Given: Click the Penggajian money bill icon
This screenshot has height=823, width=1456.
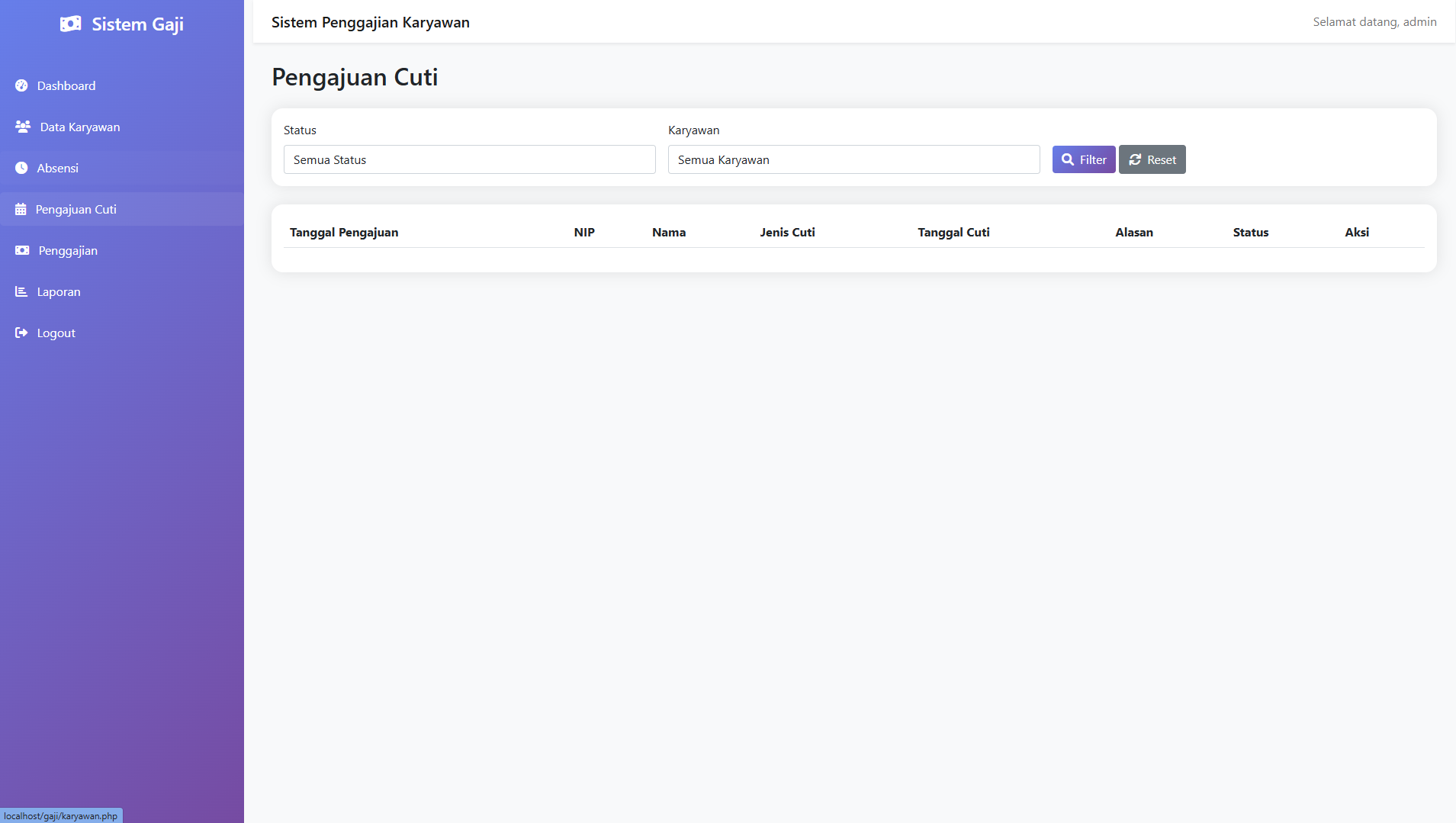Looking at the screenshot, I should click(x=22, y=251).
